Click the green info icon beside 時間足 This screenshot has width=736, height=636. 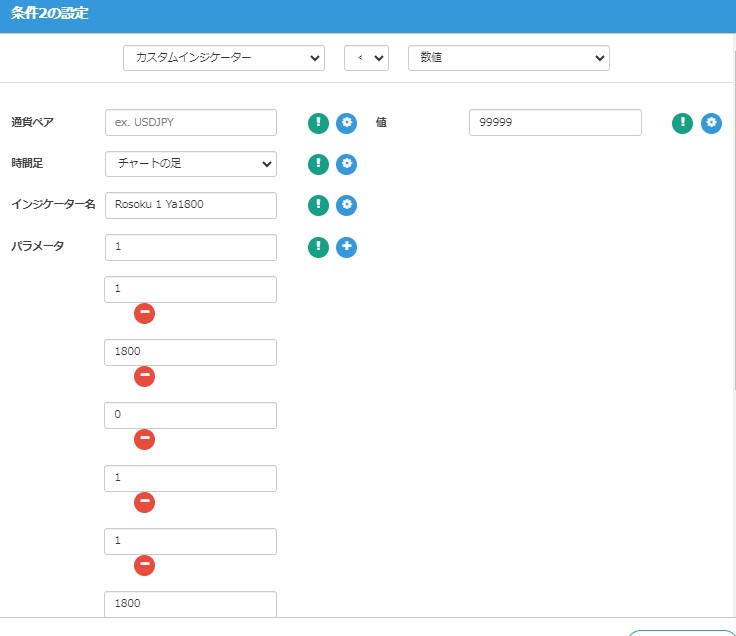(x=318, y=164)
